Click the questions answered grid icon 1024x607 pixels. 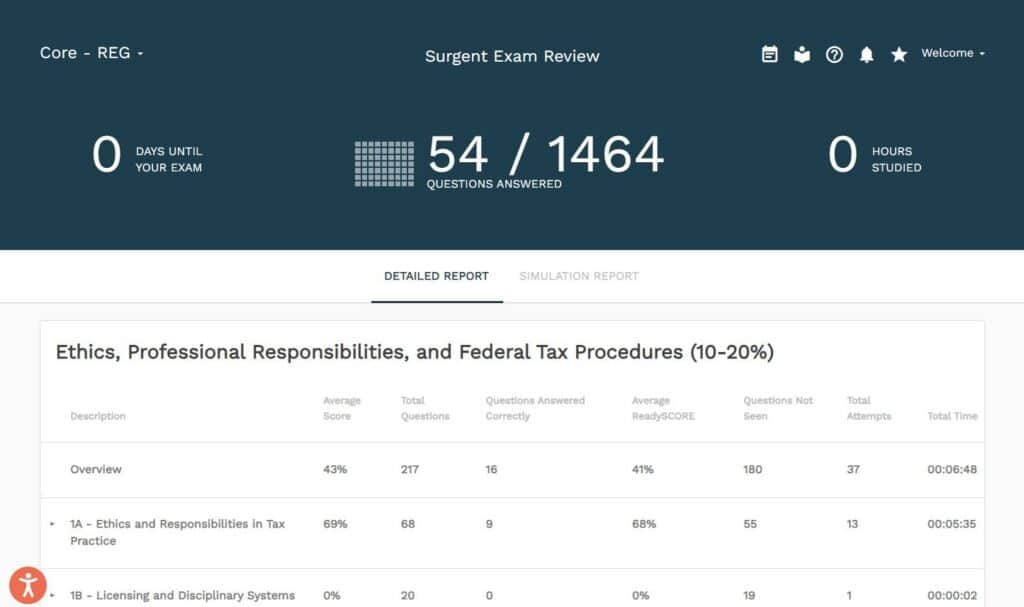[384, 163]
